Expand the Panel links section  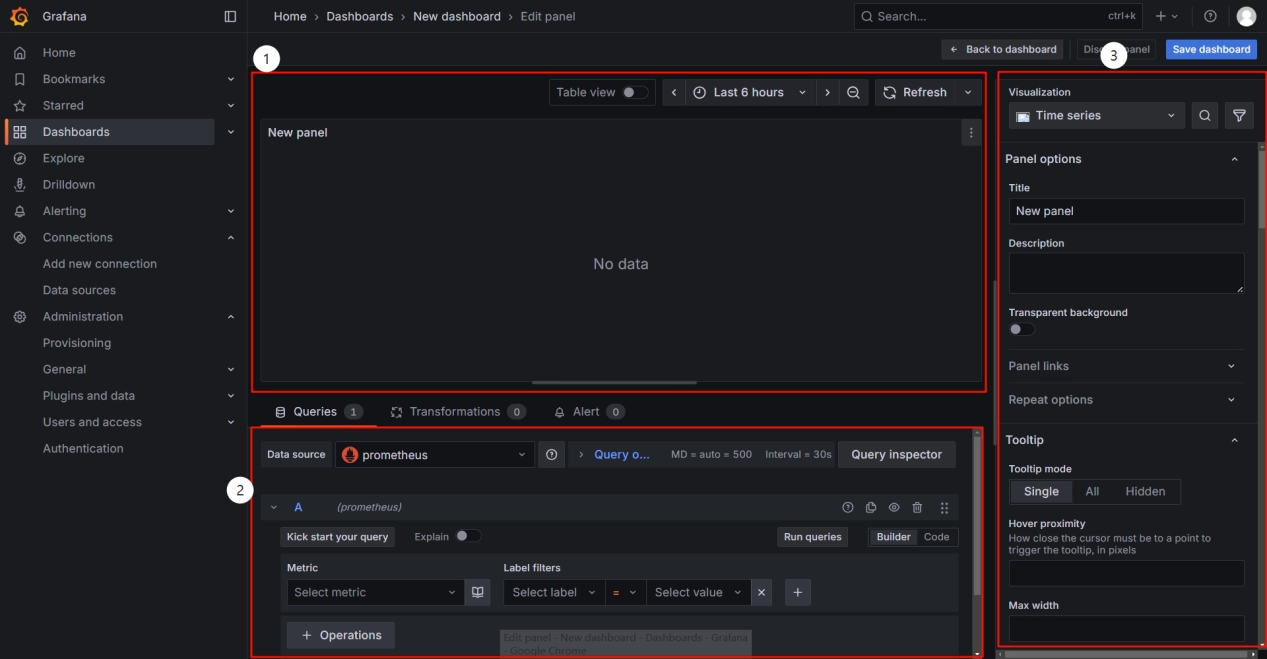[1125, 366]
